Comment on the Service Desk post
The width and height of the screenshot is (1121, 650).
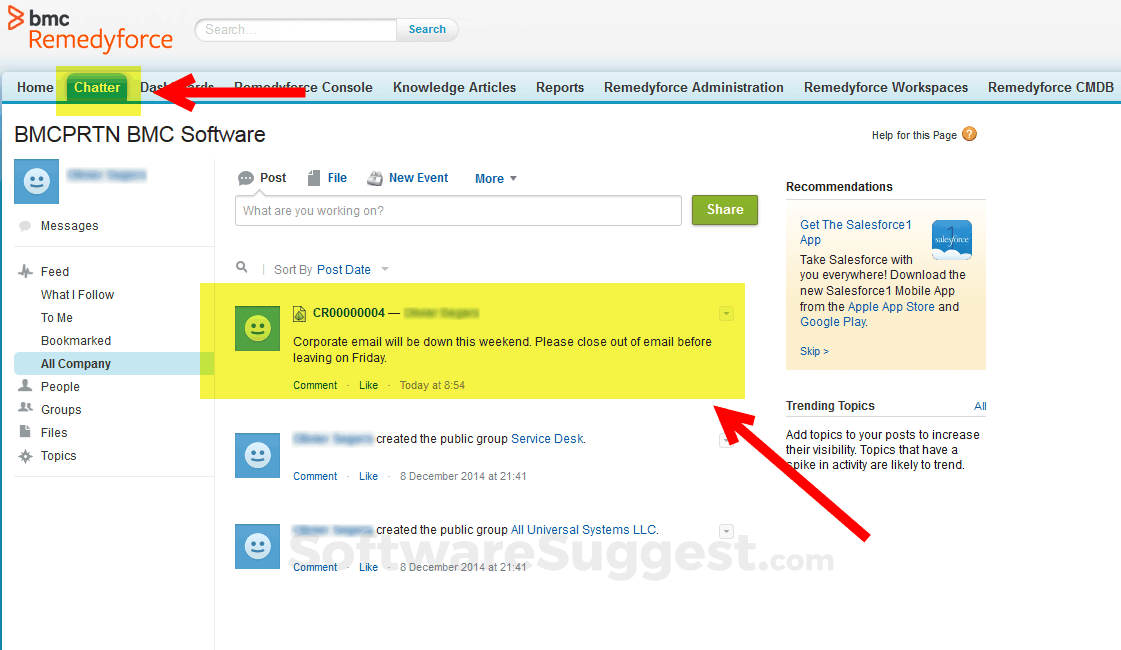(x=315, y=476)
